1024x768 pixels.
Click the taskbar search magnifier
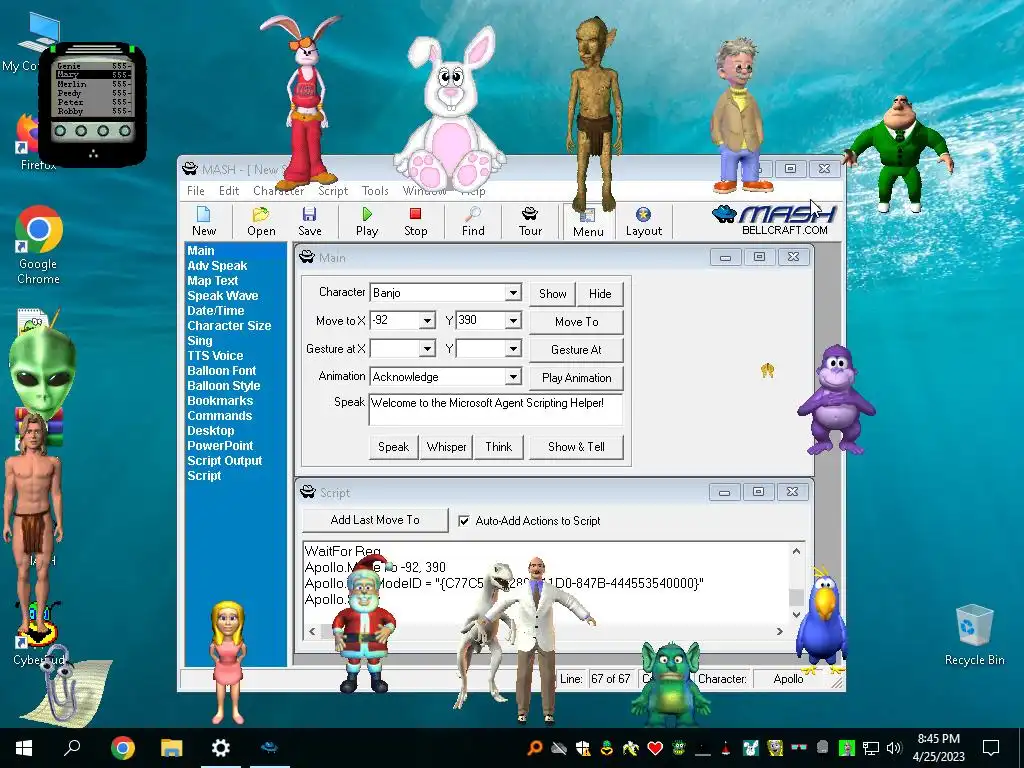coord(72,747)
